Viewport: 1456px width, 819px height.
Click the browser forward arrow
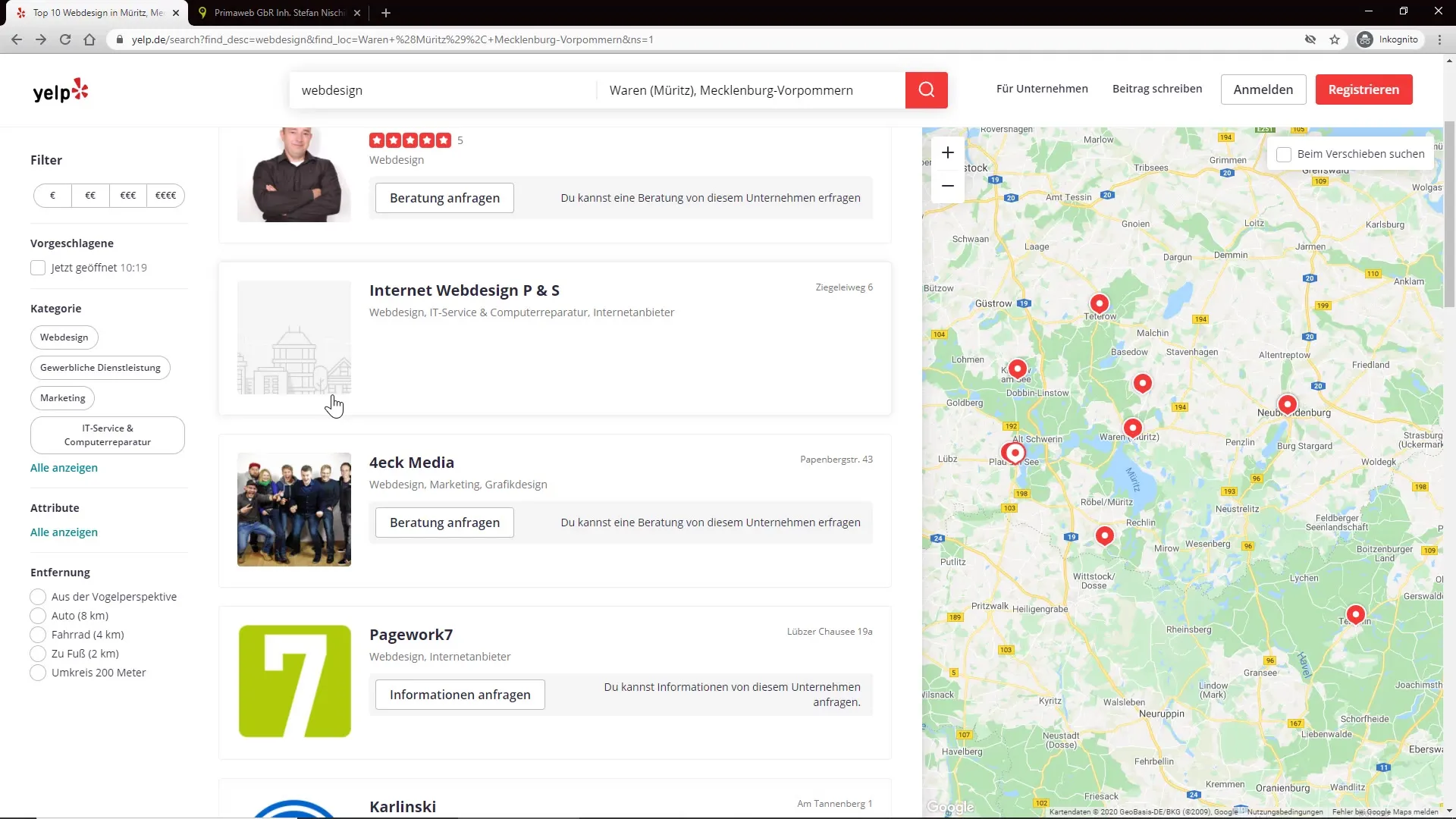coord(41,39)
